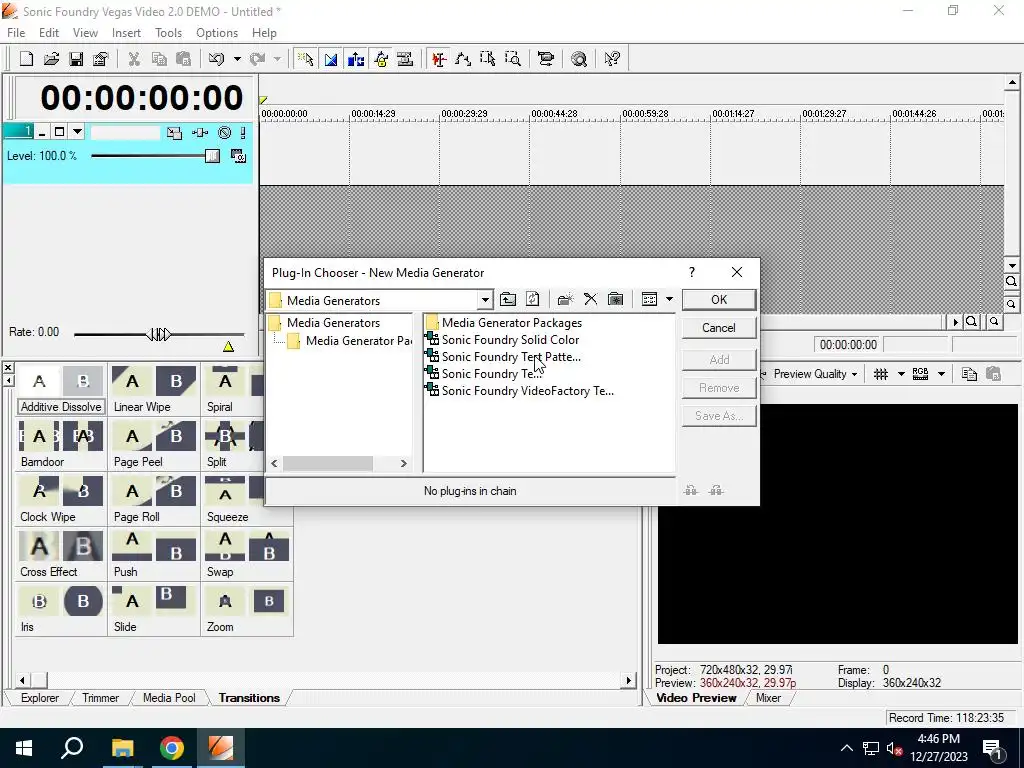Click the Rate scrub slider handle

(159, 335)
